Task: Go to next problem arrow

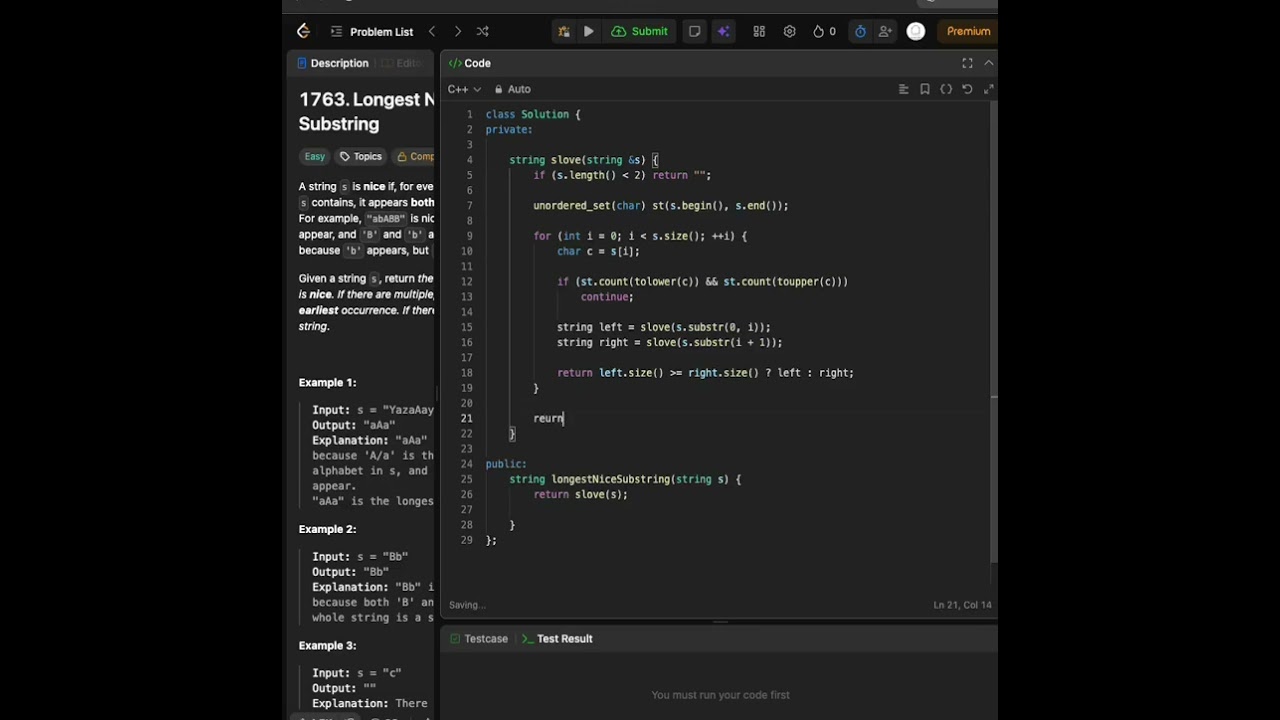Action: tap(458, 31)
